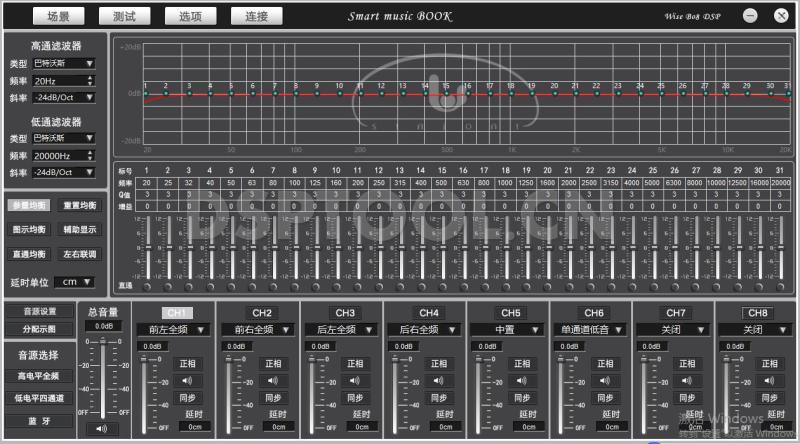The height and width of the screenshot is (444, 800).
Task: Expand the CH5 中置 output type dropdown
Action: point(511,329)
